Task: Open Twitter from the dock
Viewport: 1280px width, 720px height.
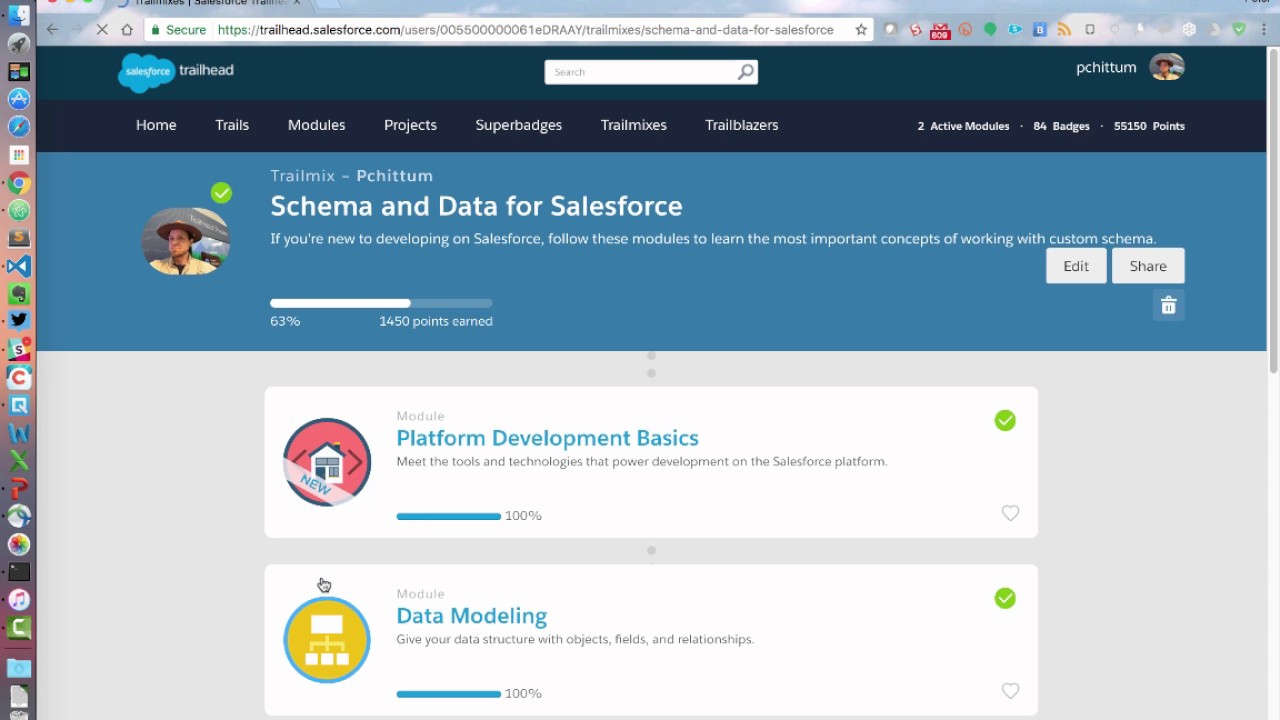Action: (x=19, y=320)
